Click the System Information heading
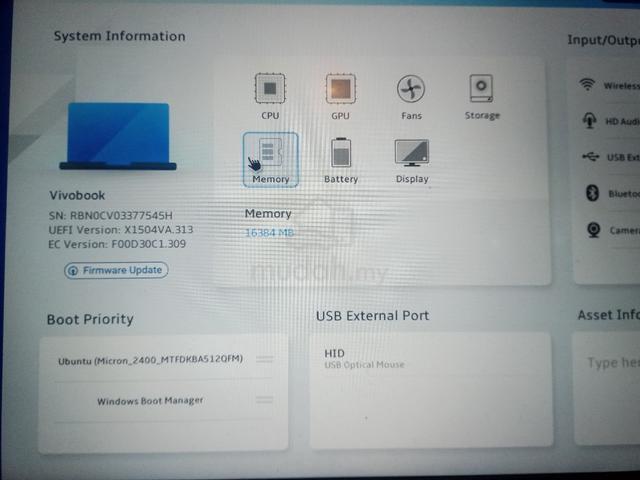Screen dimensions: 640x480 [x=120, y=36]
